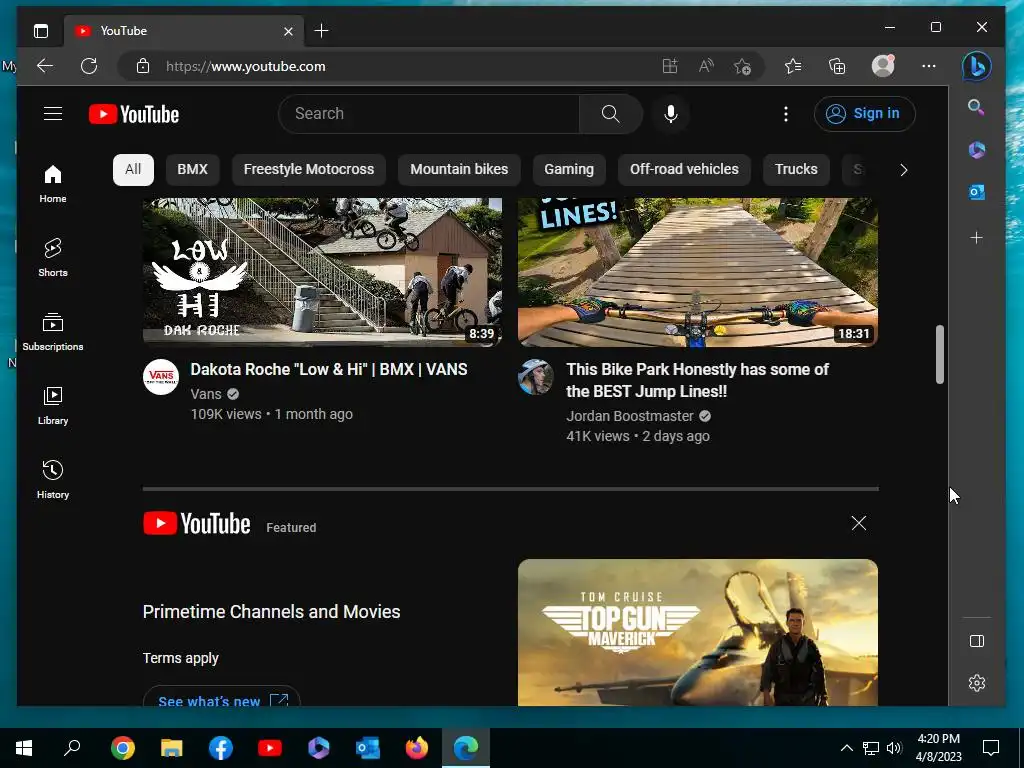Open Edge sidebar settings gear
The height and width of the screenshot is (768, 1024).
(x=977, y=683)
